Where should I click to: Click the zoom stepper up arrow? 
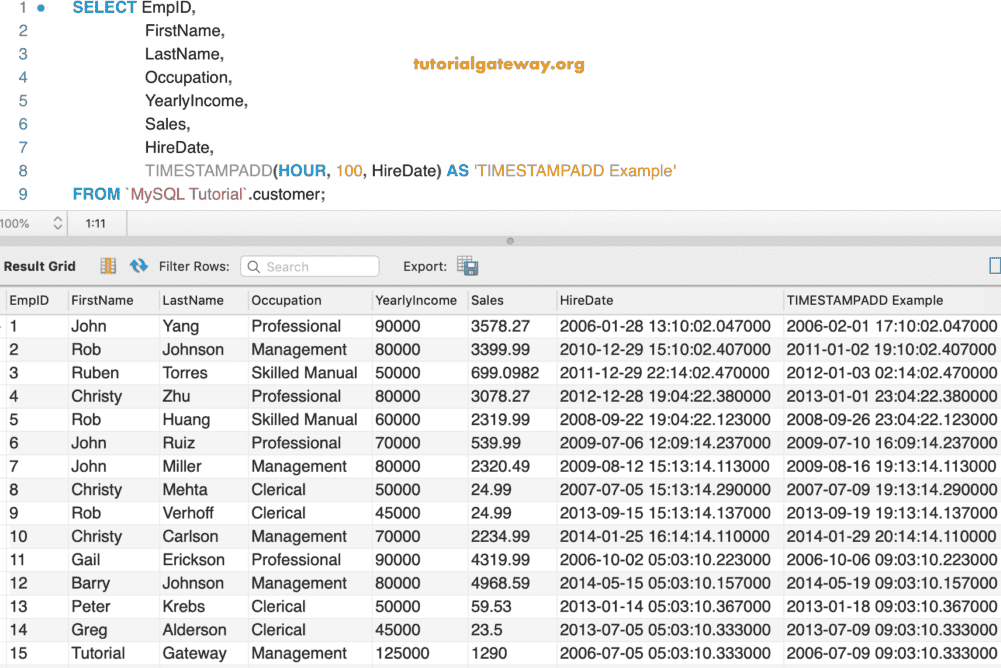pos(56,219)
